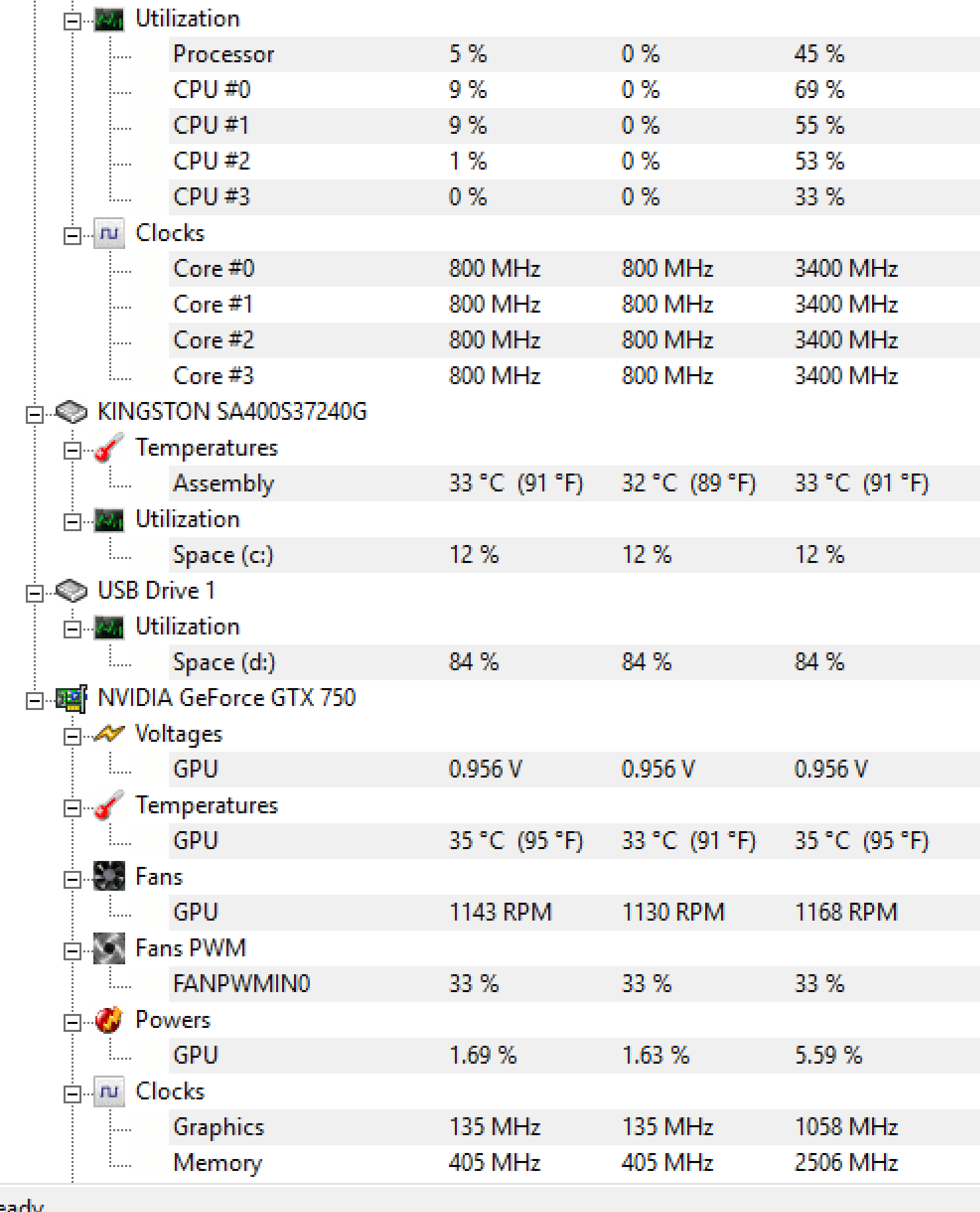Image resolution: width=980 pixels, height=1212 pixels.
Task: Collapse the Fans PWM group
Action: [x=72, y=951]
